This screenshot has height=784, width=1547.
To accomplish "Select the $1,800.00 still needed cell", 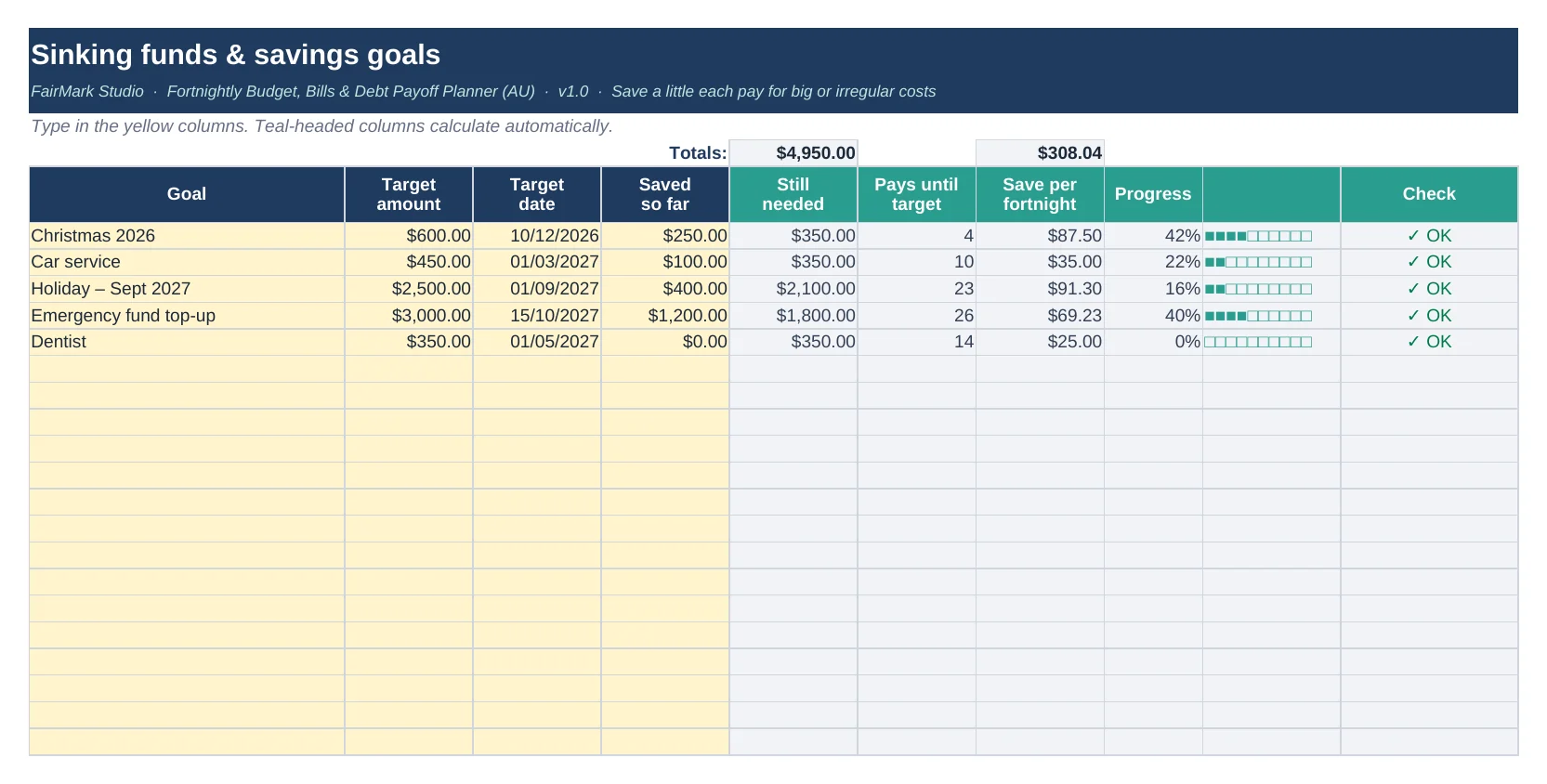I will click(793, 316).
